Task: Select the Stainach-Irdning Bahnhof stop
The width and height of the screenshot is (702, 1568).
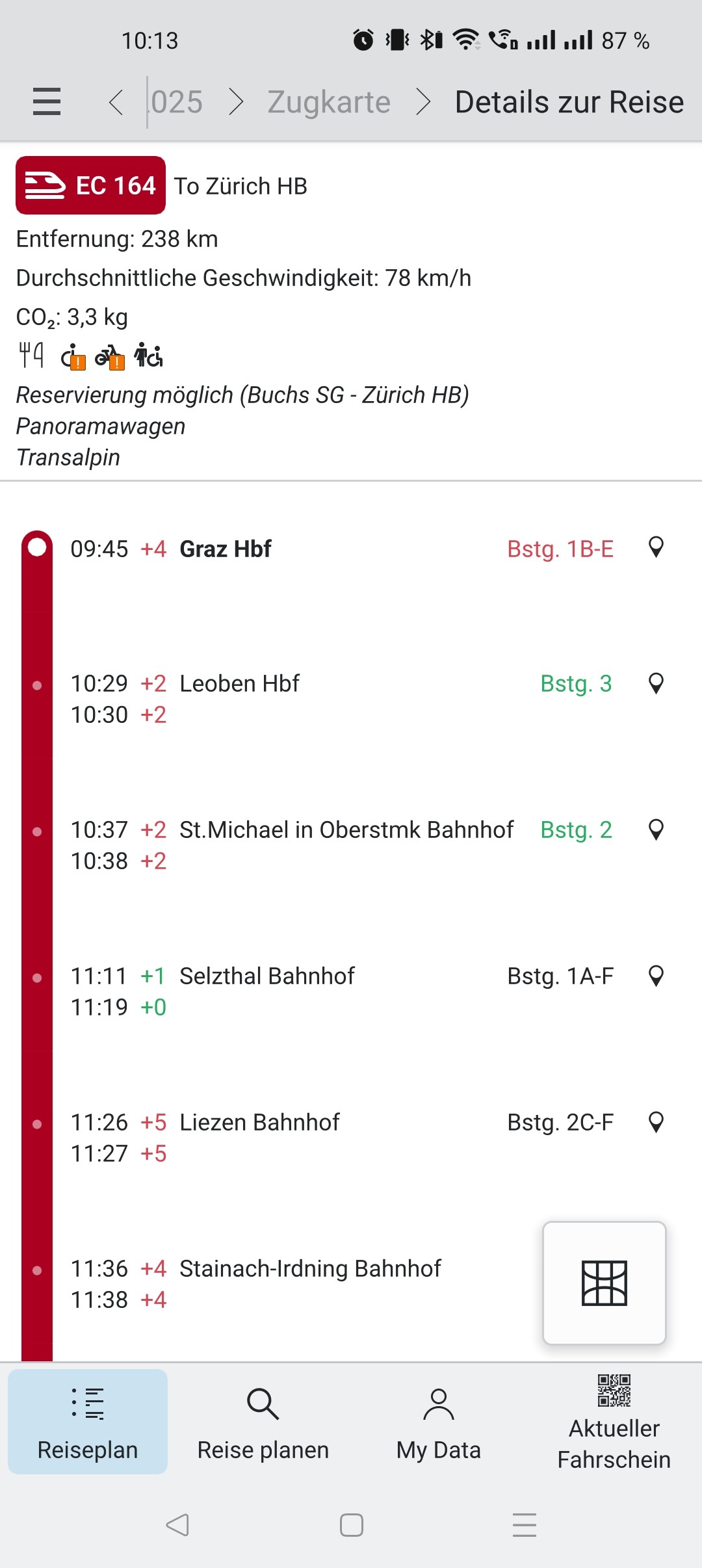Action: click(x=310, y=1268)
